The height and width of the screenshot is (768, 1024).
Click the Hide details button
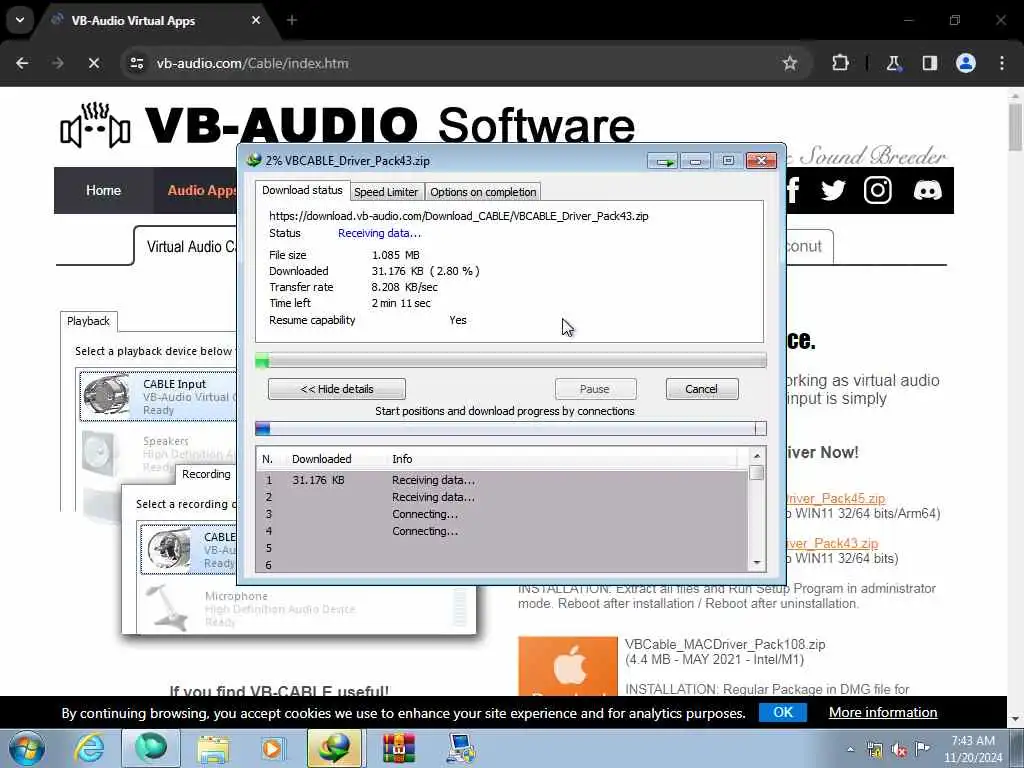(x=336, y=389)
